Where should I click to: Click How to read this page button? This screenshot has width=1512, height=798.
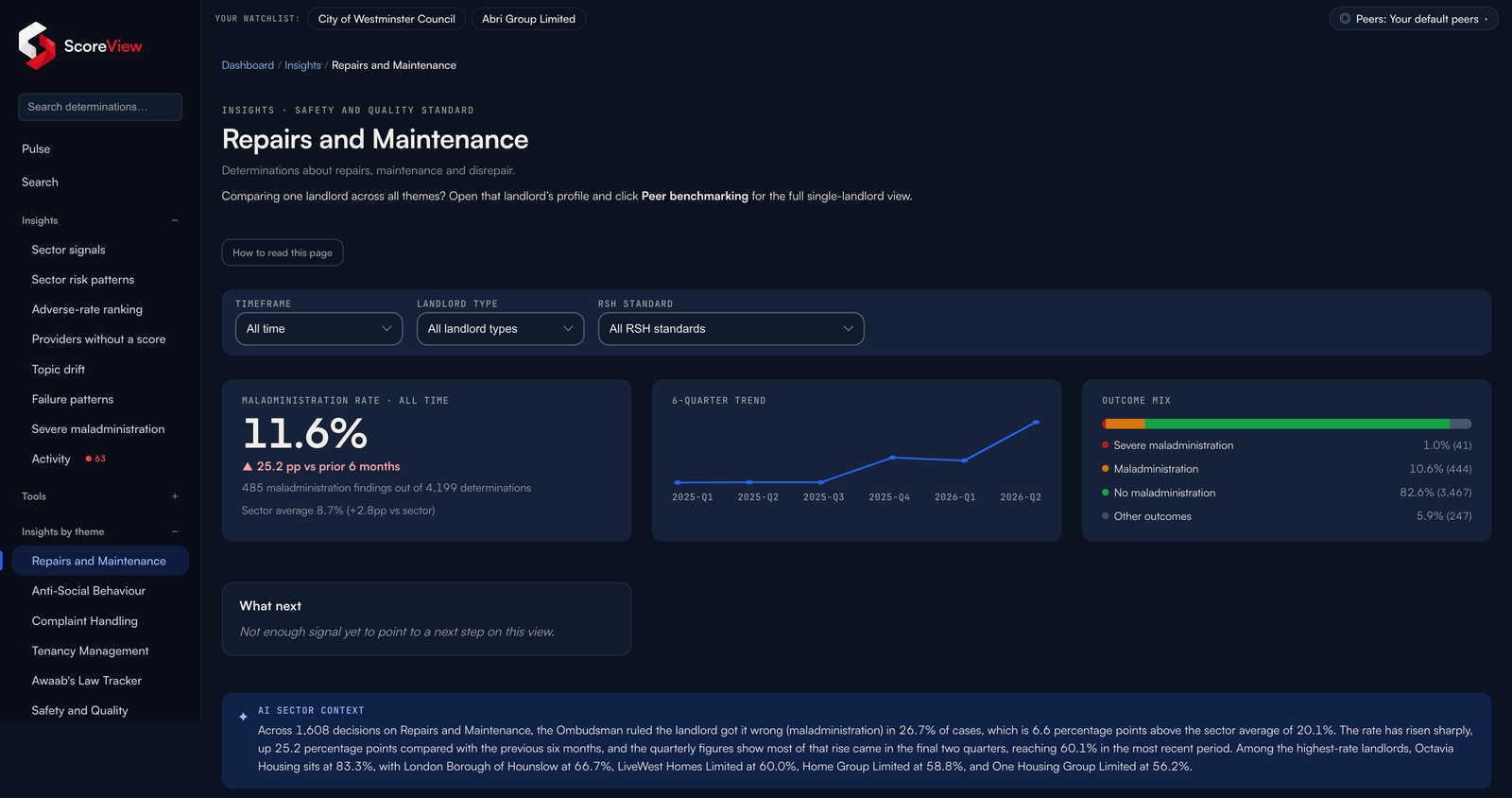[283, 252]
